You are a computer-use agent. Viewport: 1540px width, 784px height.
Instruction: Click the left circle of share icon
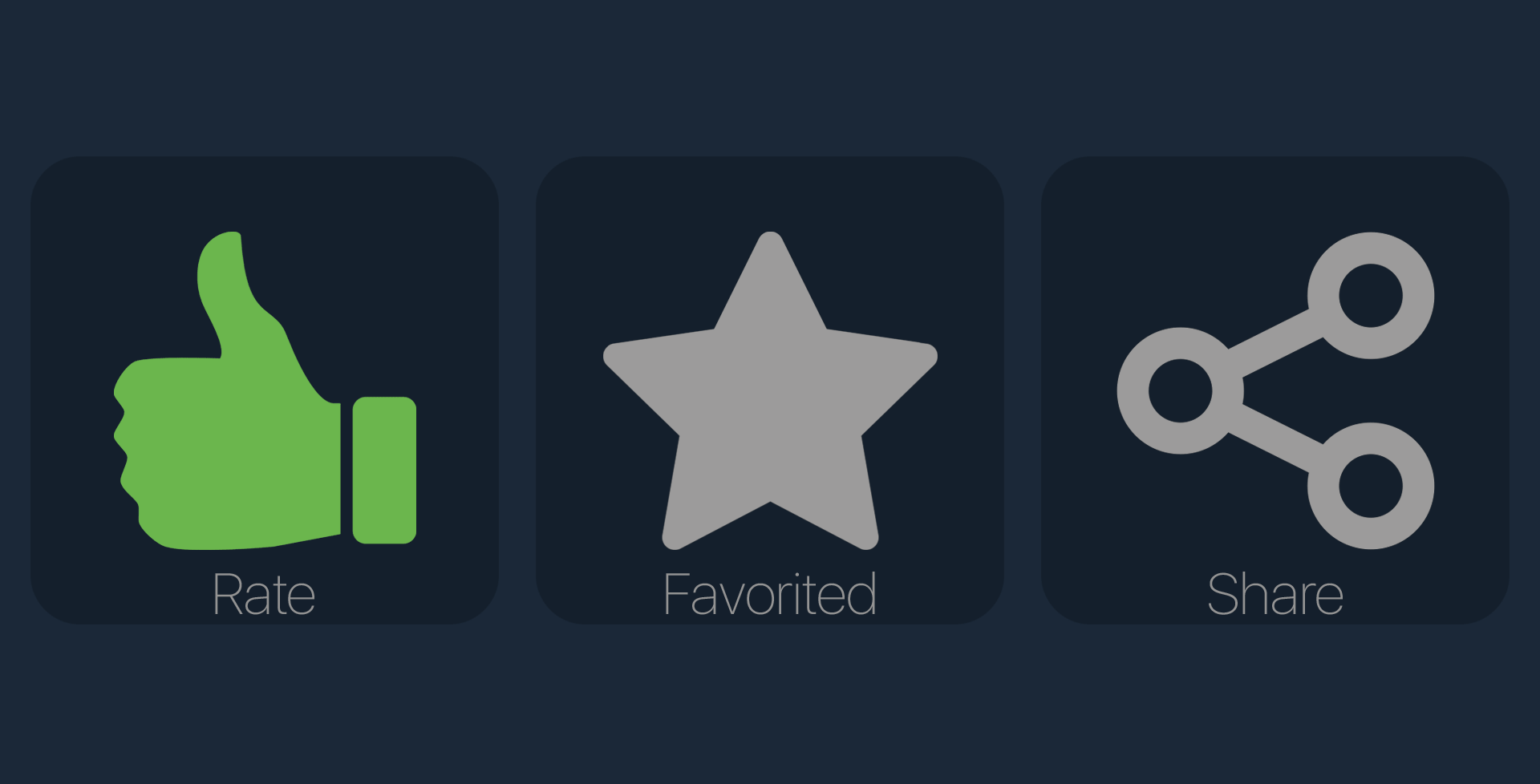[x=1181, y=390]
